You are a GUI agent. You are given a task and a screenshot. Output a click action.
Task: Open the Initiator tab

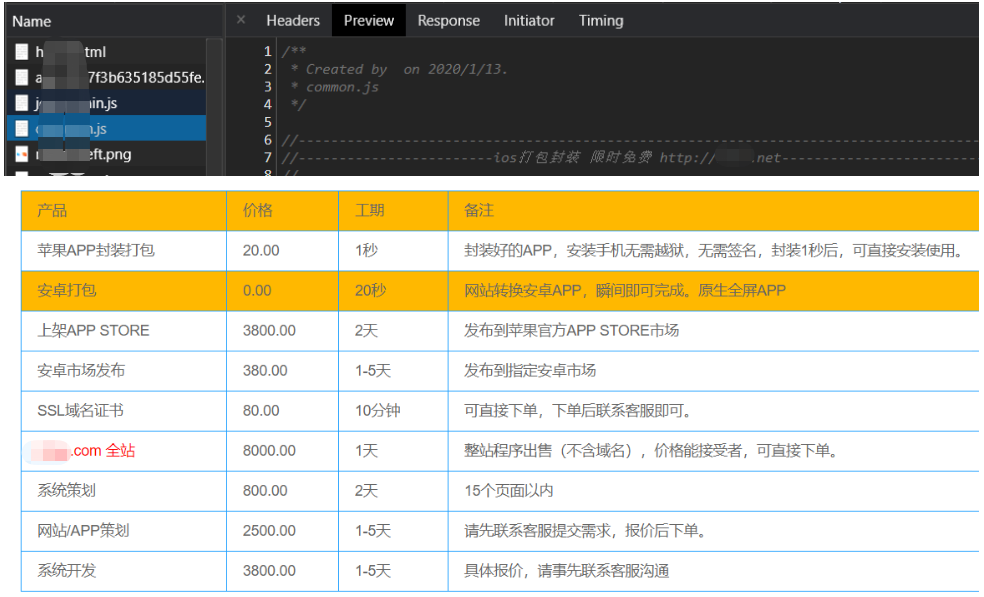point(529,21)
